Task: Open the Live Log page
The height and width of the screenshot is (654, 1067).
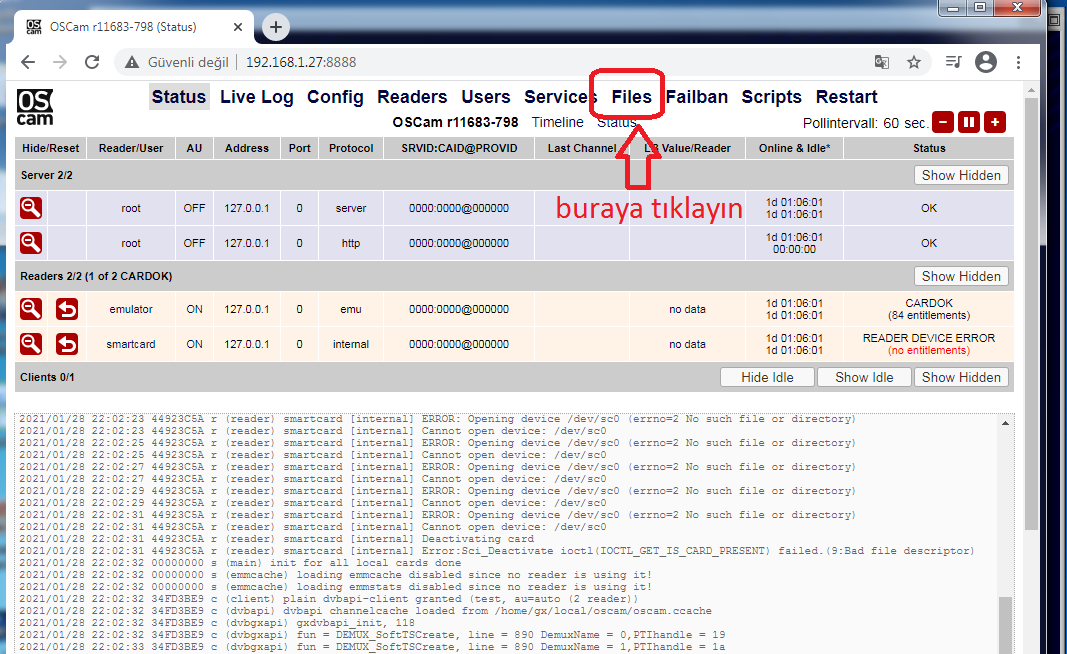Action: [257, 97]
